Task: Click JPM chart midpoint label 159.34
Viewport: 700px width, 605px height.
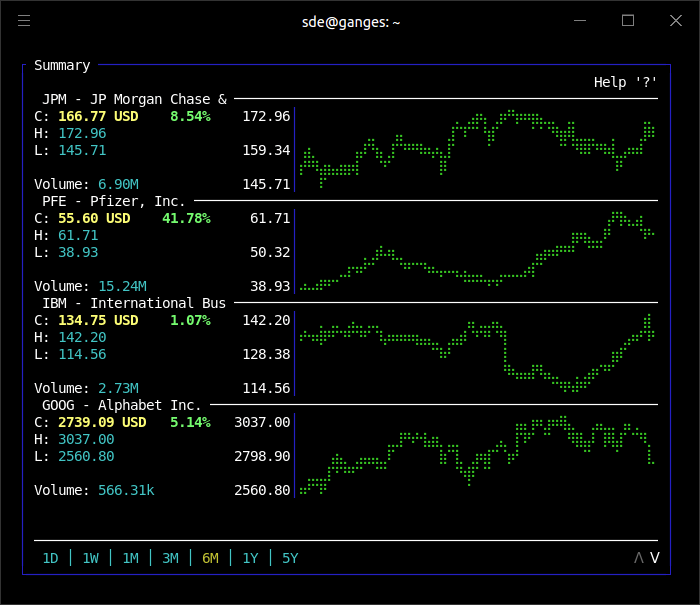Action: [x=266, y=150]
